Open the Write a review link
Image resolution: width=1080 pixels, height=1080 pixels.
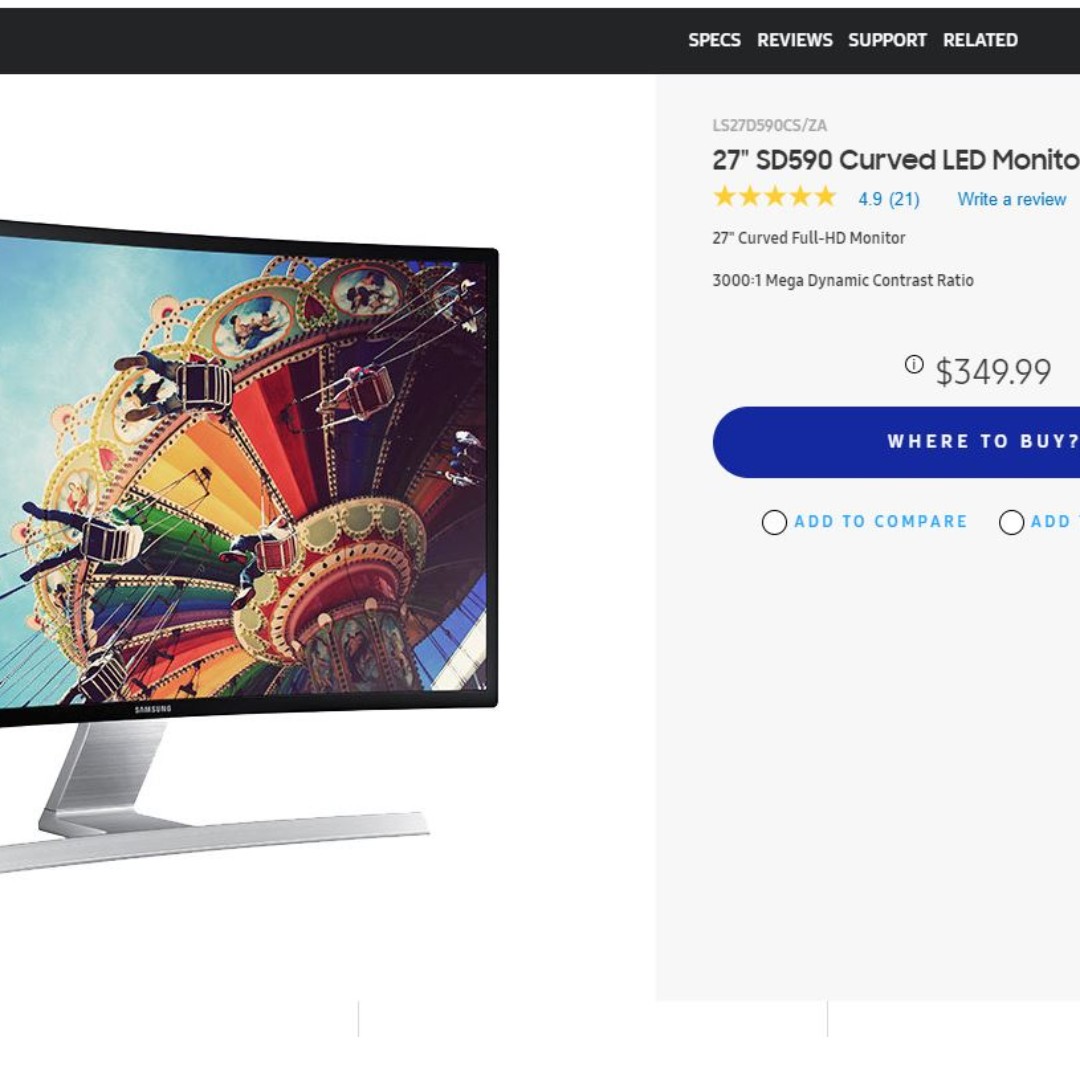coord(1012,199)
